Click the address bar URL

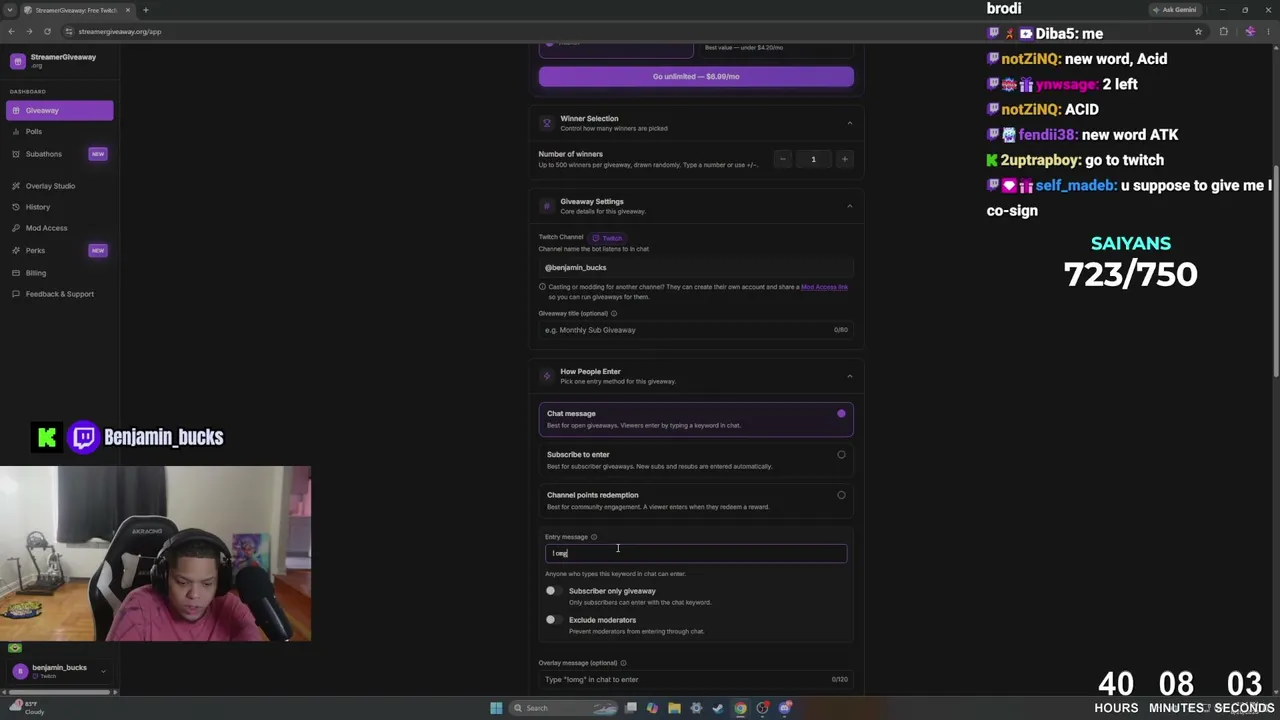tap(119, 32)
